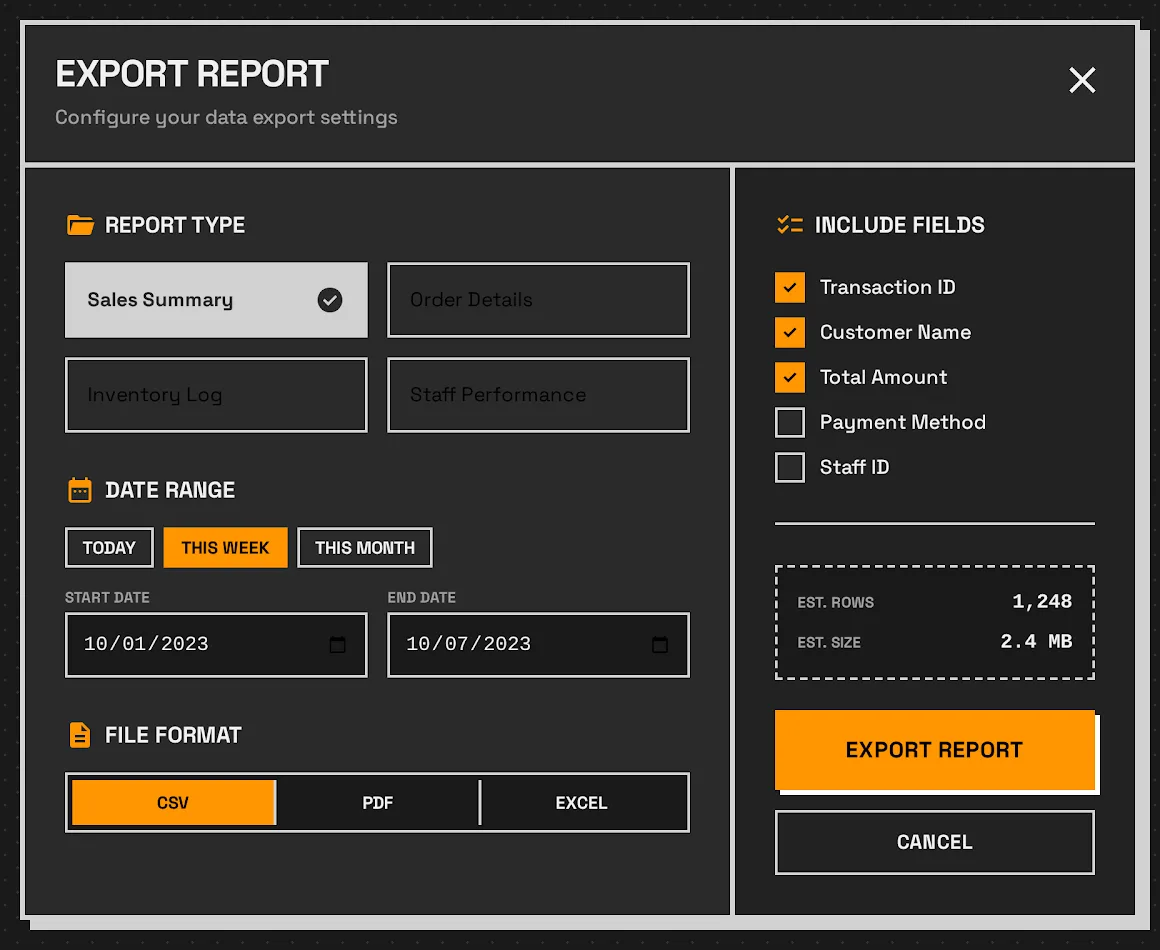The height and width of the screenshot is (950, 1160).
Task: Choose the This Month date range
Action: (x=365, y=548)
